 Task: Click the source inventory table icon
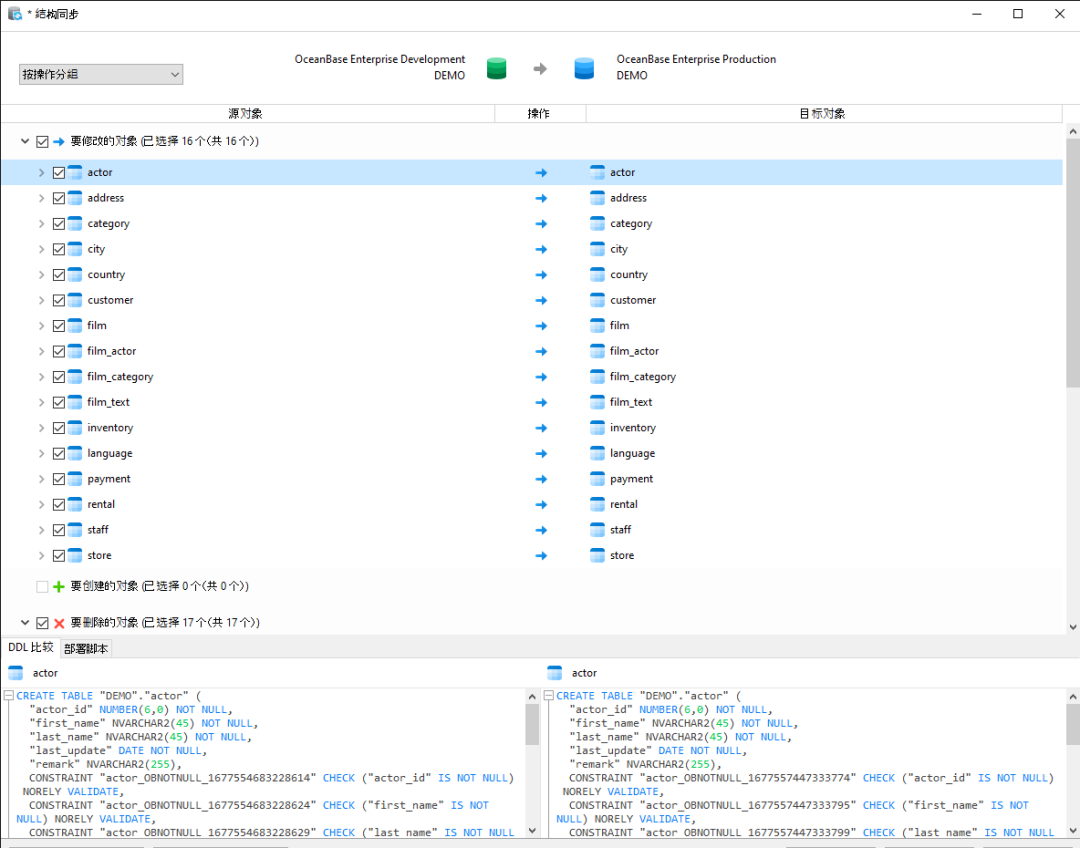[75, 427]
